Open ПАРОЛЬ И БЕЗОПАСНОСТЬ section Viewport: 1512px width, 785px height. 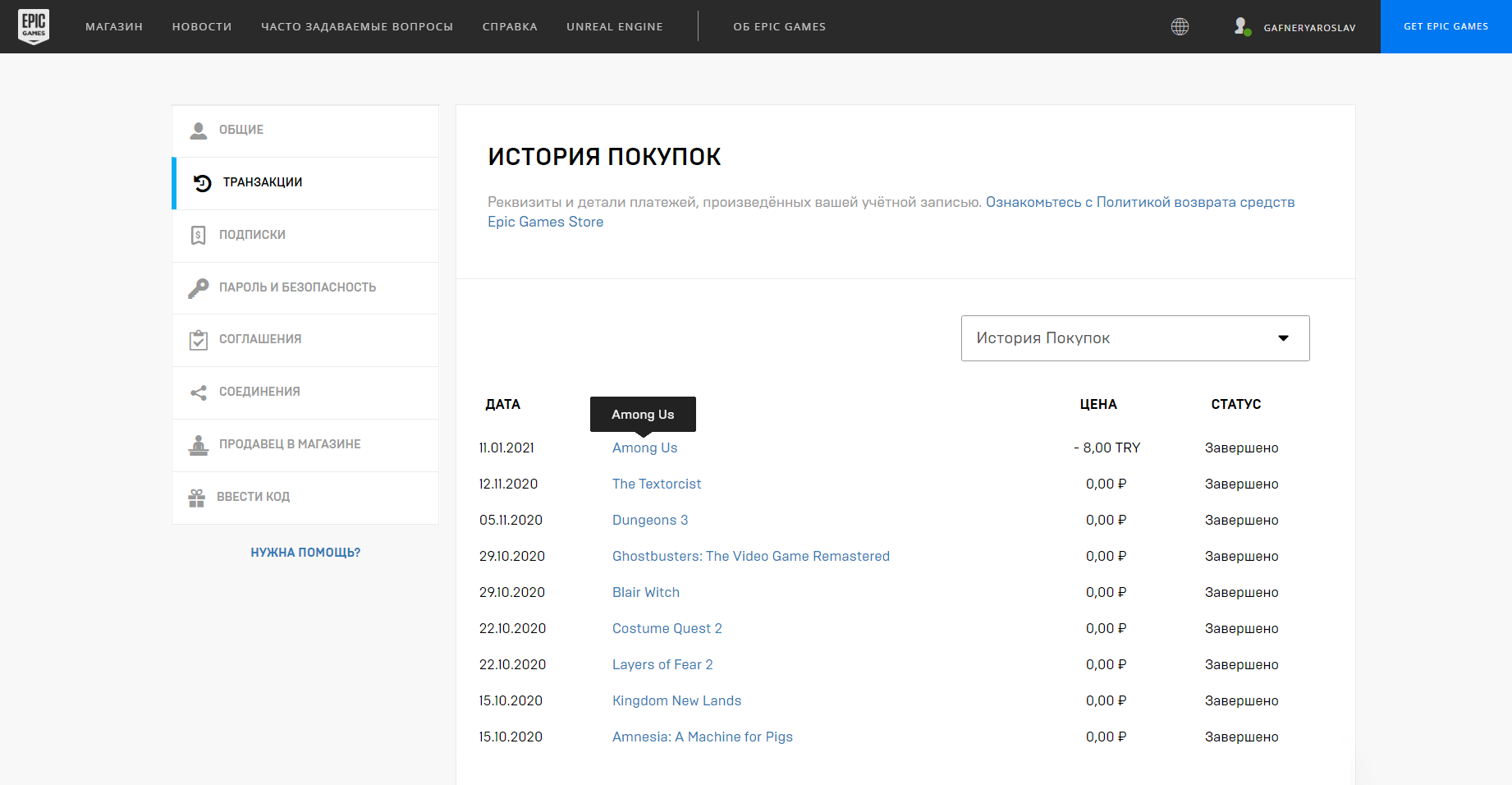click(x=305, y=288)
